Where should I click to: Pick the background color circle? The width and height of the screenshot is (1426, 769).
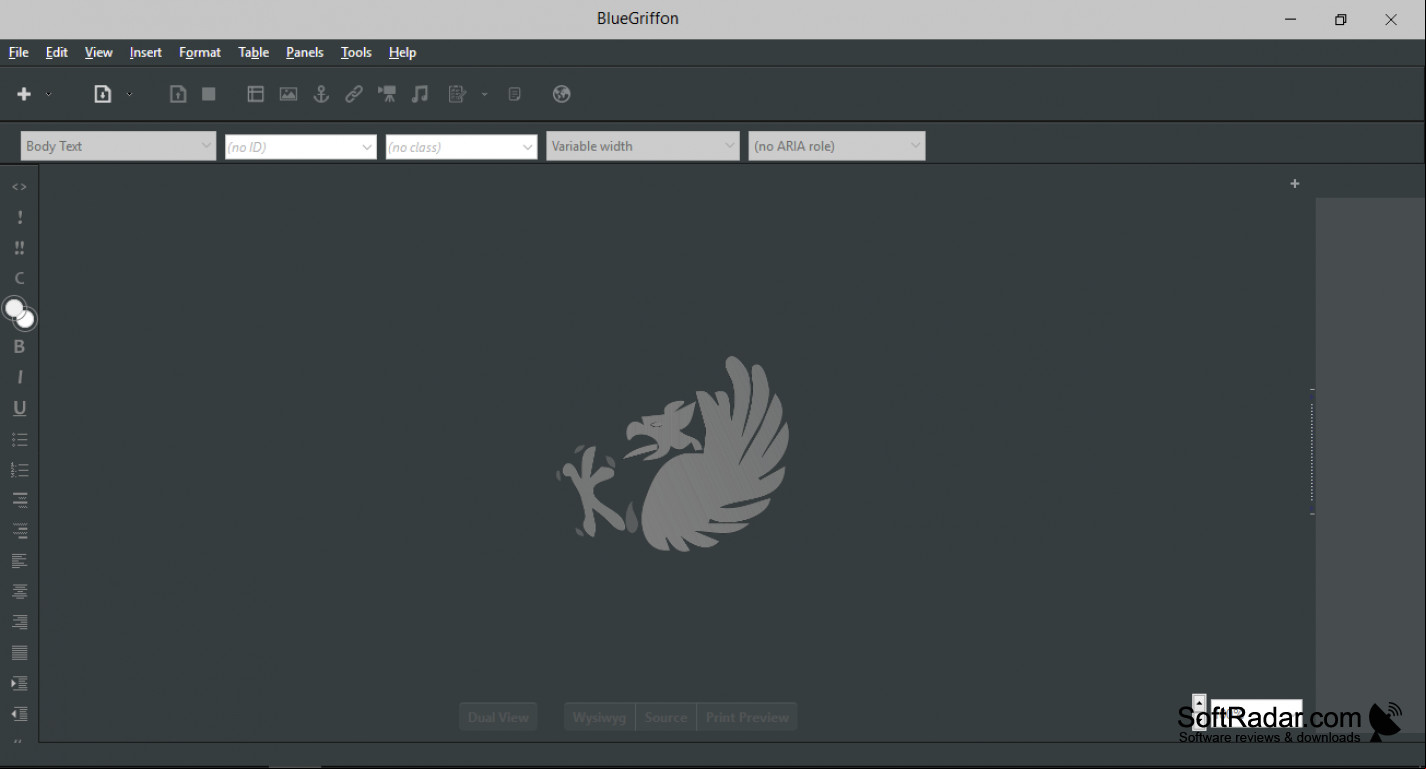coord(27,320)
